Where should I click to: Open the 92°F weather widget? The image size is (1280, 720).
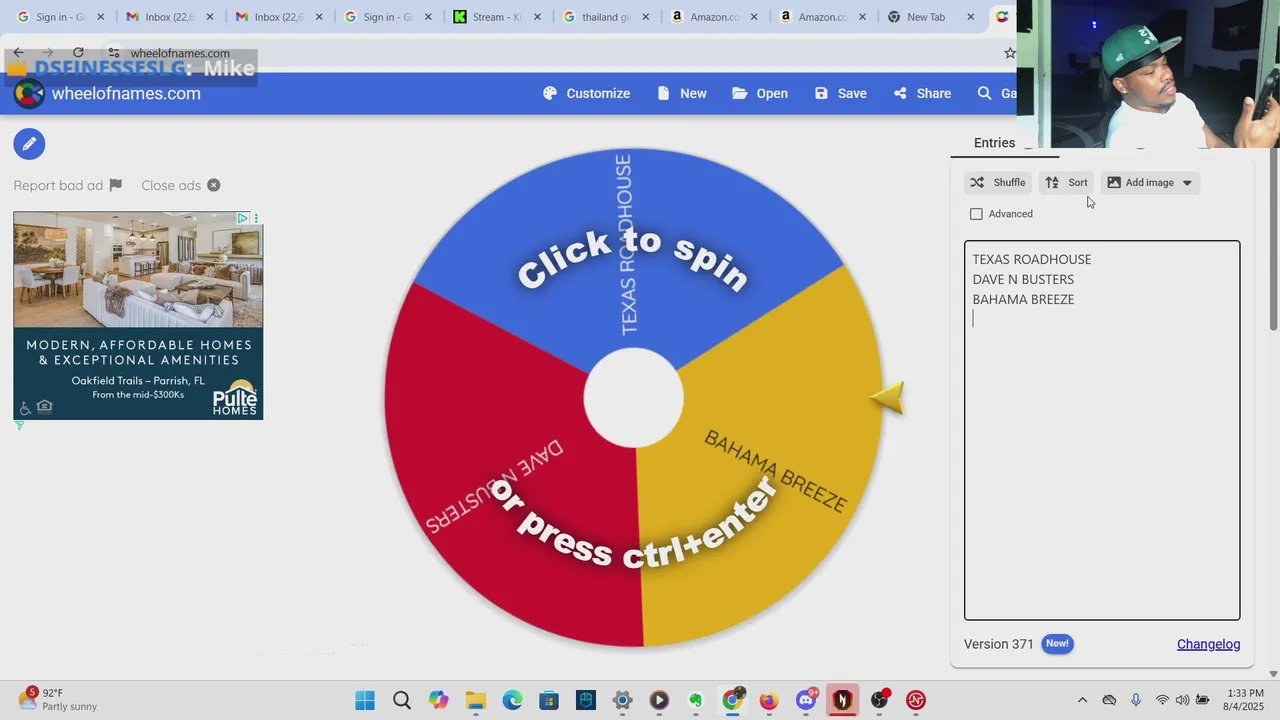[58, 699]
